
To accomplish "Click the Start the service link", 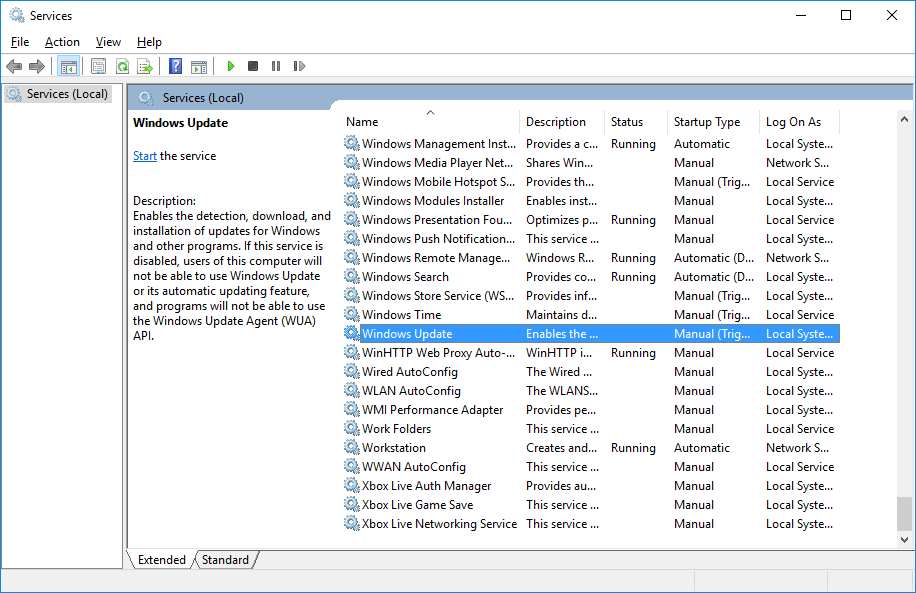I will click(x=145, y=156).
